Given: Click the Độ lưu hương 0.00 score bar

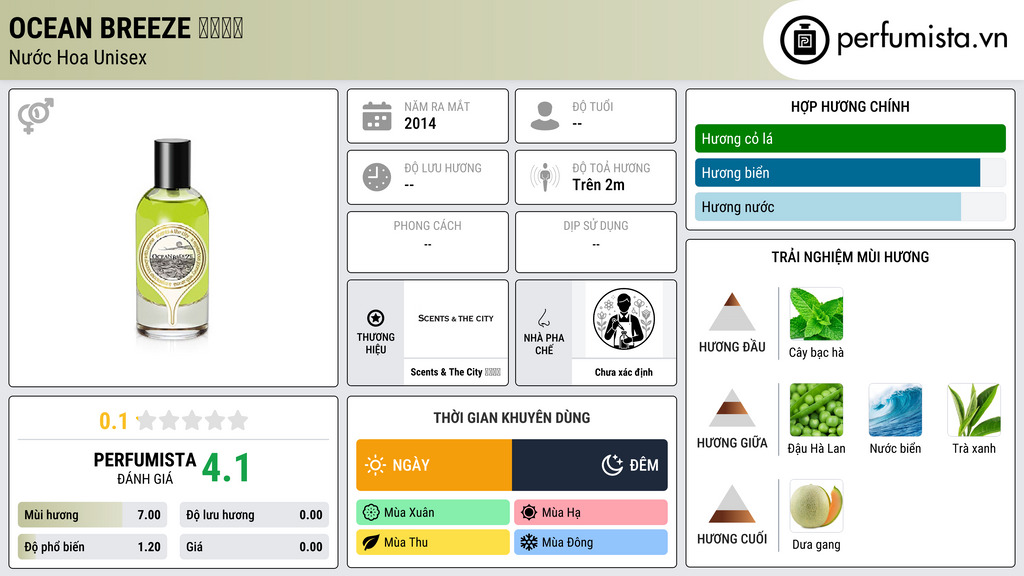Looking at the screenshot, I should [x=254, y=515].
